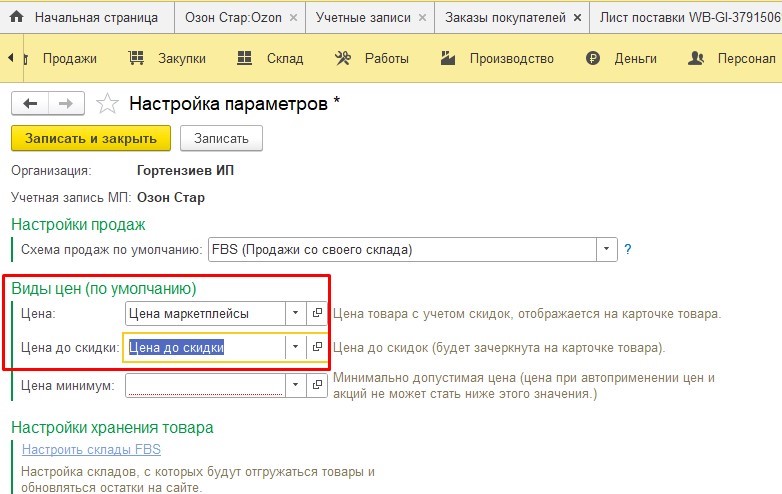Go back with the left arrow button
782x494 pixels.
tap(30, 104)
